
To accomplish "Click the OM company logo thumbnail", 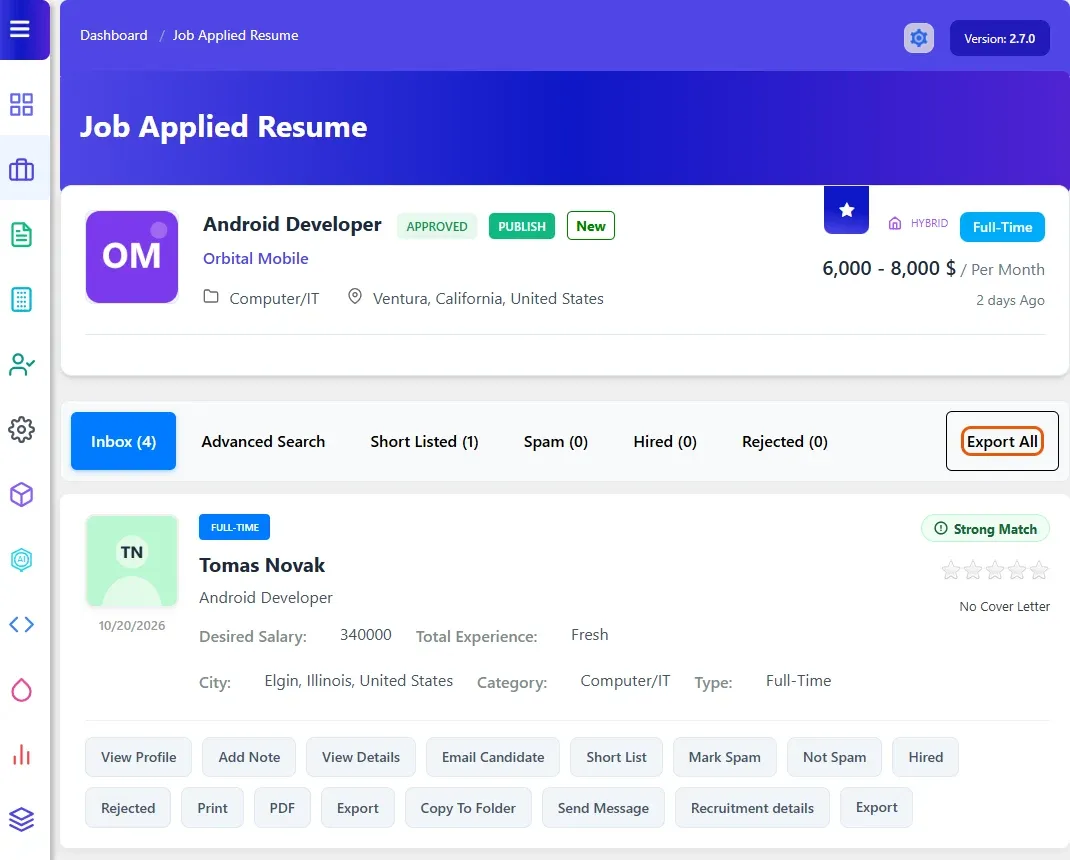I will [132, 257].
